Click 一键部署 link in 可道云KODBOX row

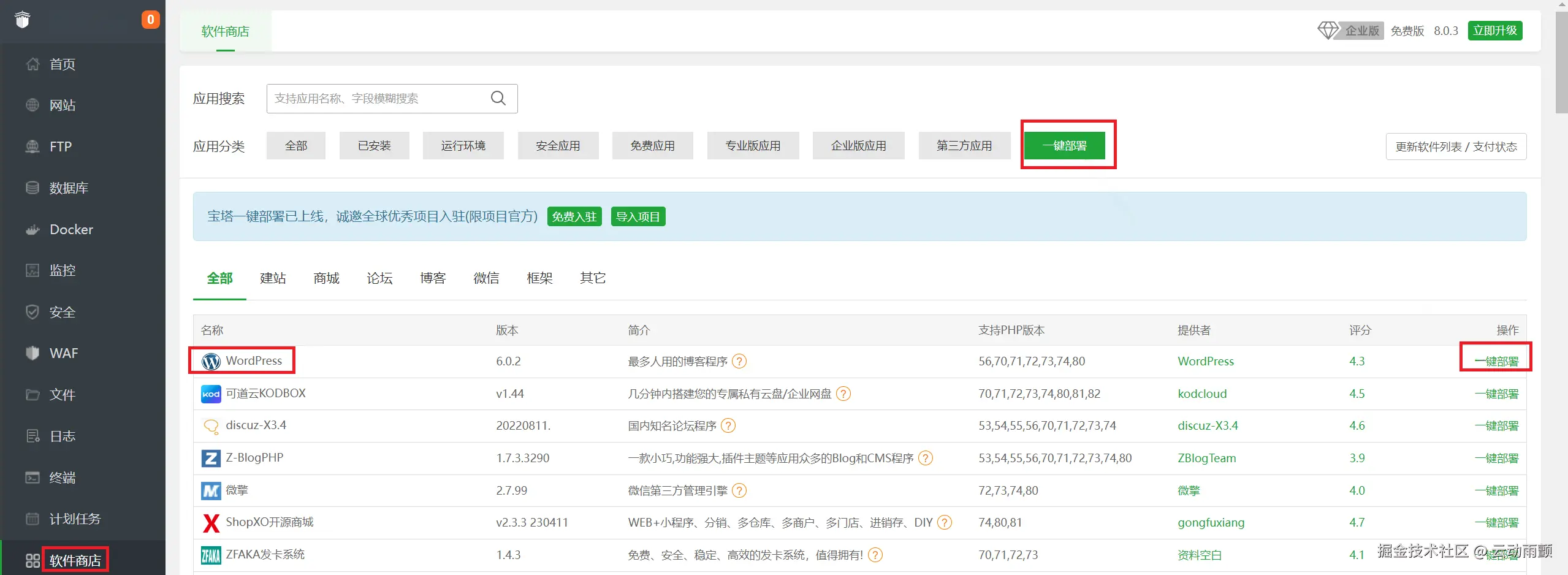(1497, 394)
